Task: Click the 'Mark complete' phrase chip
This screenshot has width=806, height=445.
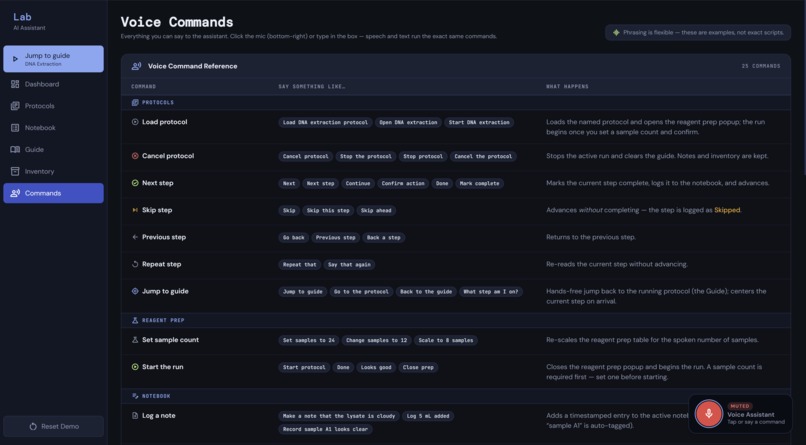Action: 480,183
